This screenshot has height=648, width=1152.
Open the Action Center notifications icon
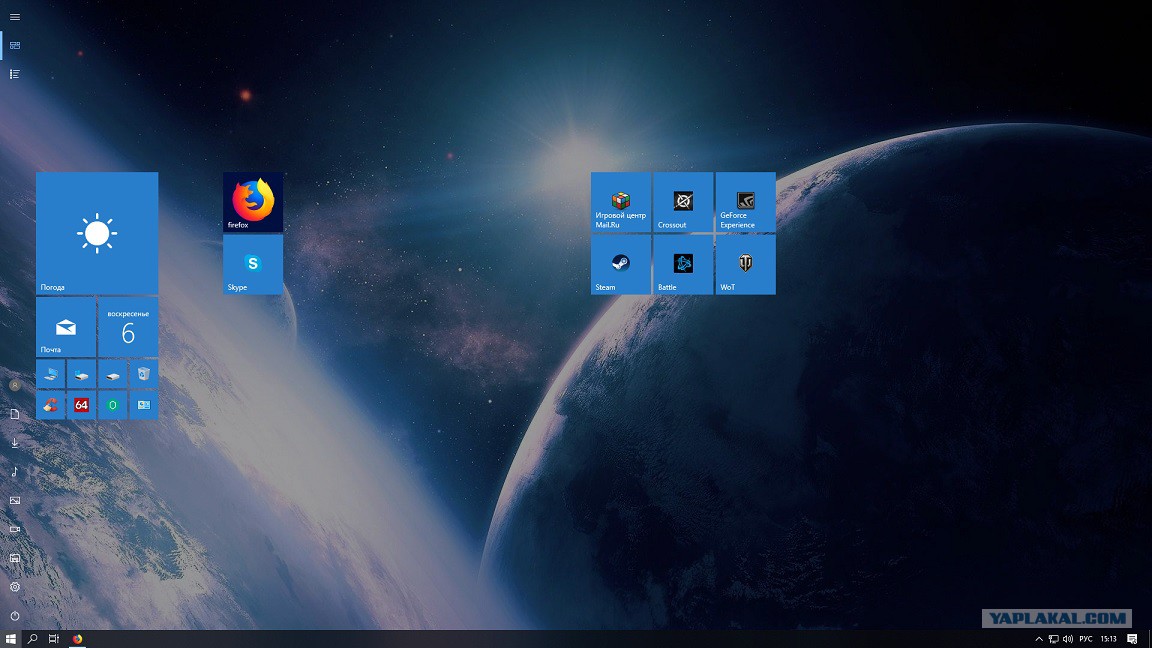click(x=1133, y=639)
